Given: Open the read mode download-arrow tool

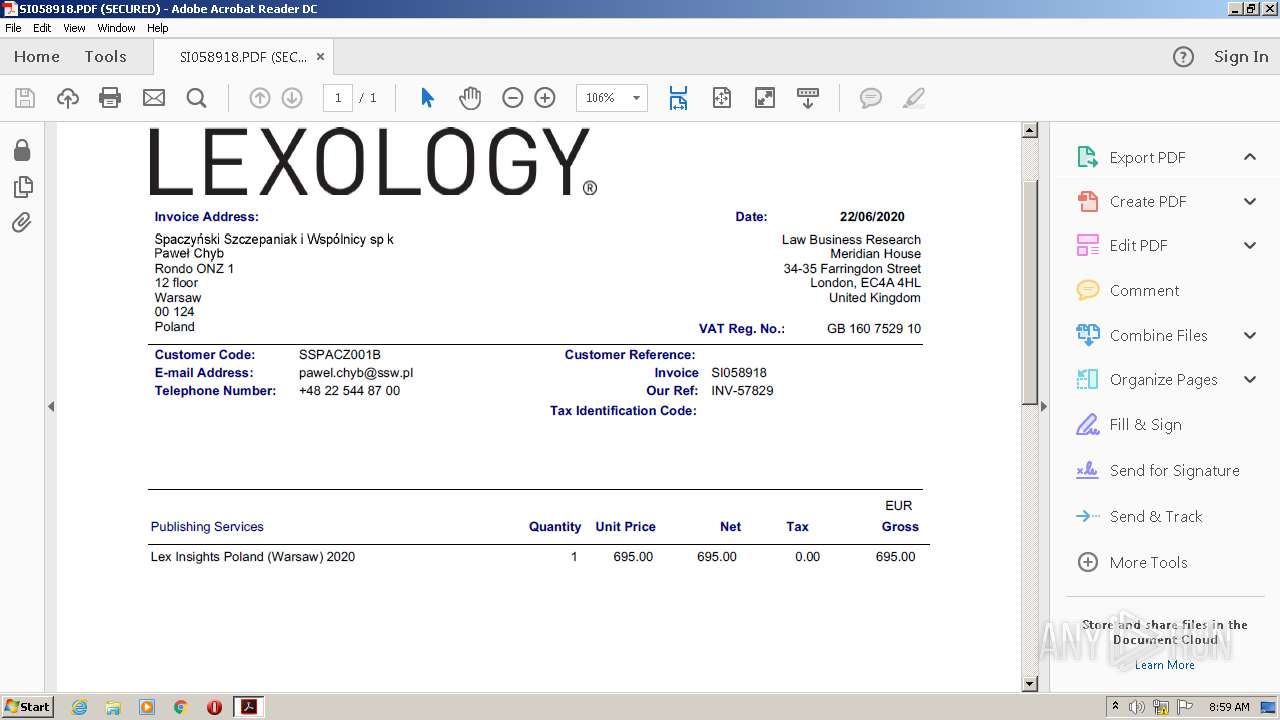Looking at the screenshot, I should point(808,98).
